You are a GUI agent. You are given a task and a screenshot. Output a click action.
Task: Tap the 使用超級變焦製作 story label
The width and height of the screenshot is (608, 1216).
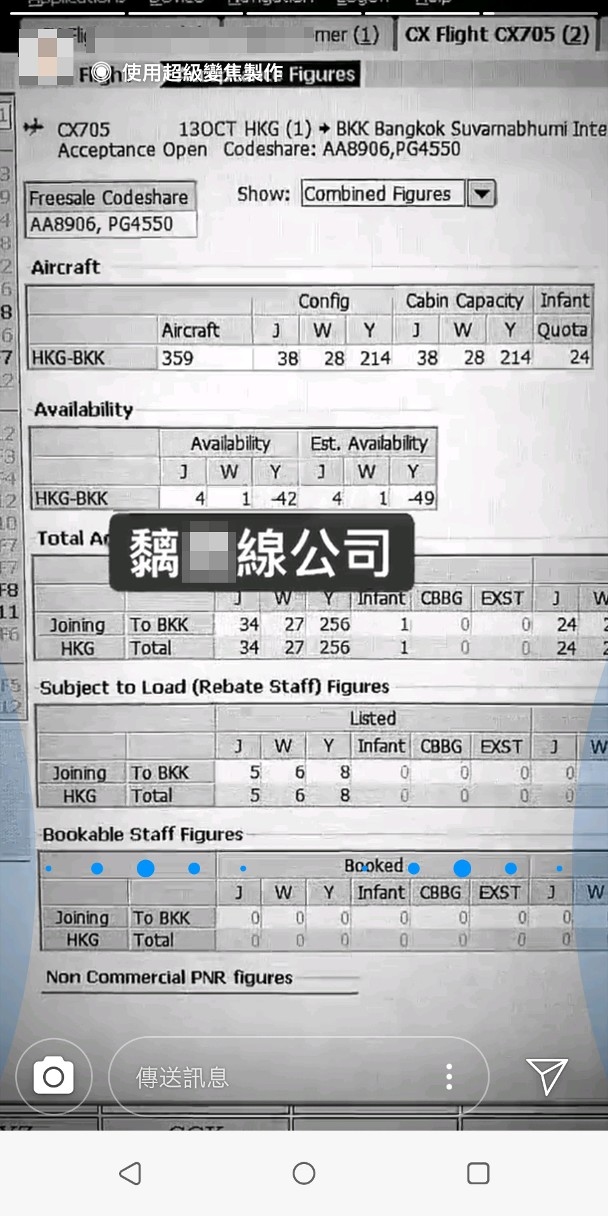point(200,72)
